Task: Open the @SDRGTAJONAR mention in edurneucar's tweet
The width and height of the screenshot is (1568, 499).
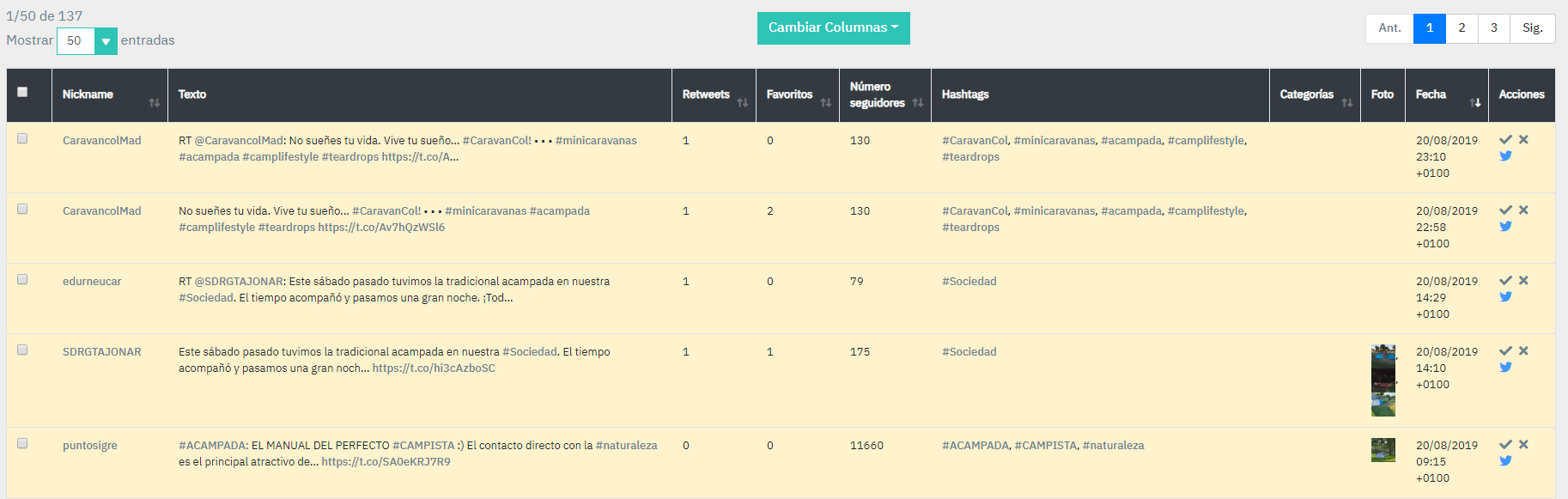Action: click(x=240, y=282)
